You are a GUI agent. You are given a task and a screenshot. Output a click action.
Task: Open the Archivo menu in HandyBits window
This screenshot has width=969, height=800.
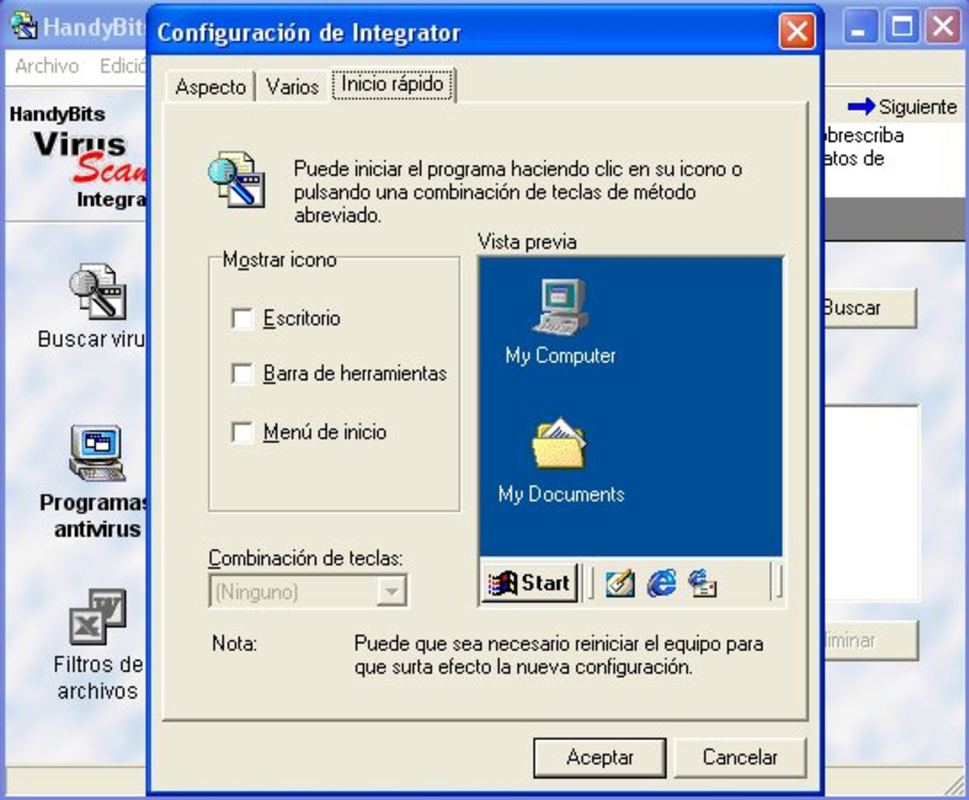[47, 65]
